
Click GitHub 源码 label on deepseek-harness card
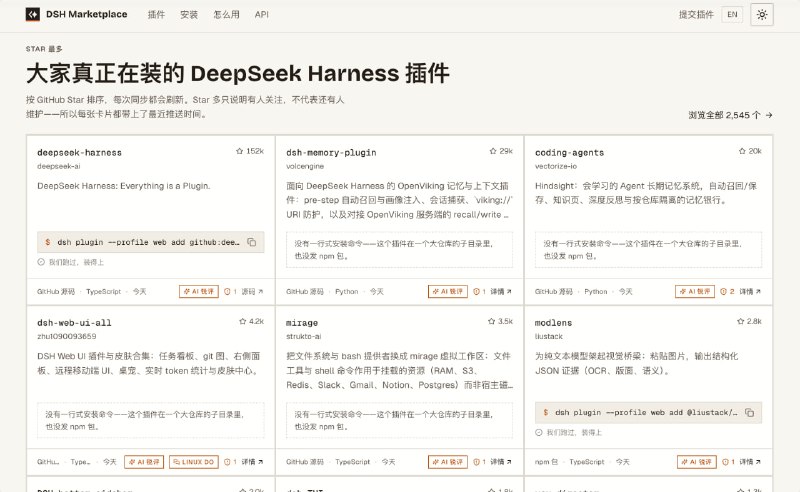tap(56, 291)
